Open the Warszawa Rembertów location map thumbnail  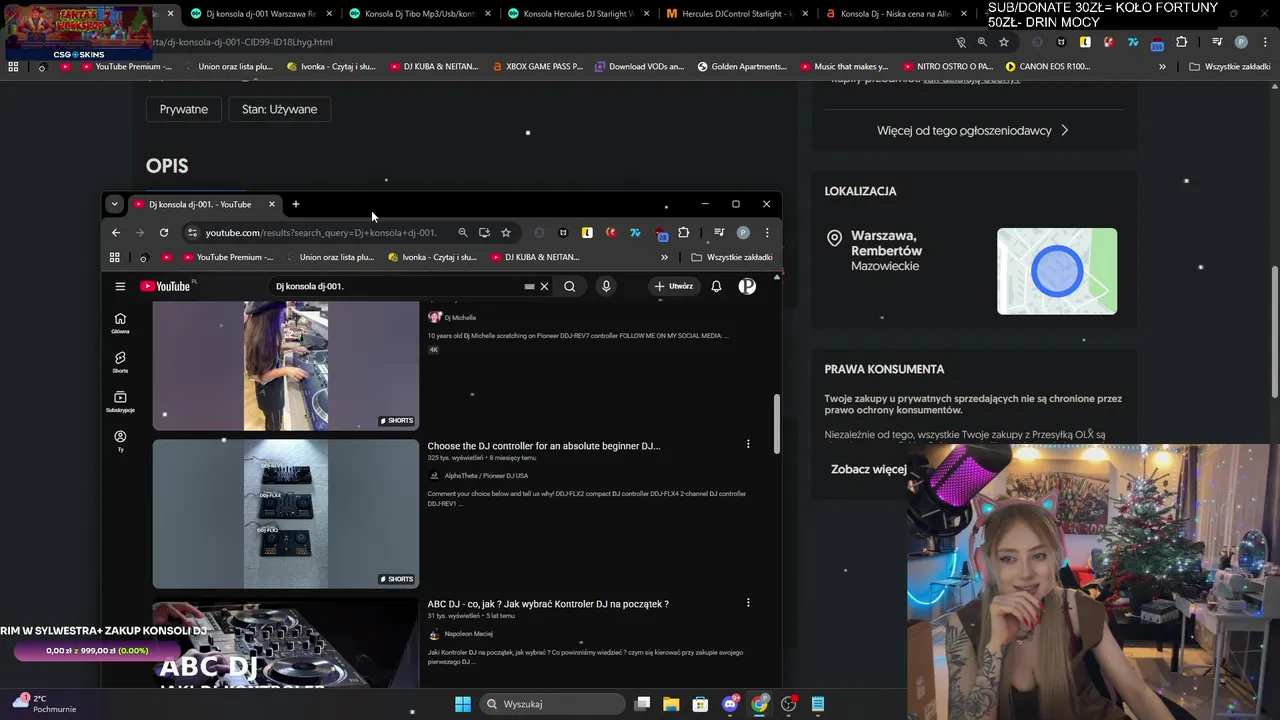pos(1057,271)
